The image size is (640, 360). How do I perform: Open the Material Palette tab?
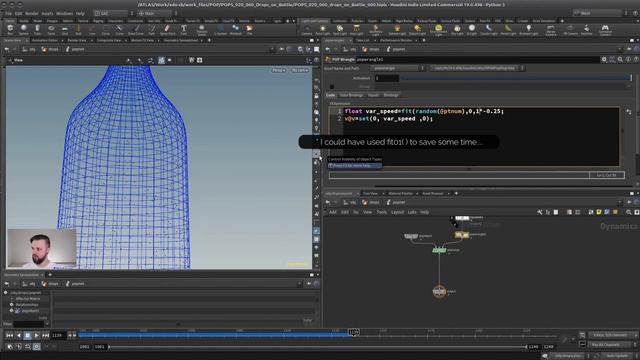point(400,193)
